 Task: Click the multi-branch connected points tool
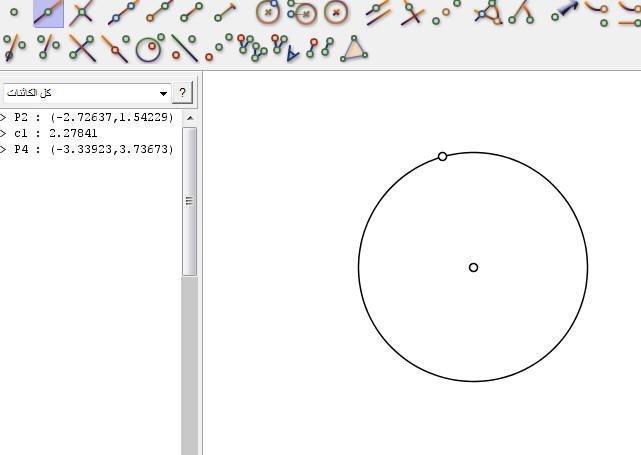[252, 47]
